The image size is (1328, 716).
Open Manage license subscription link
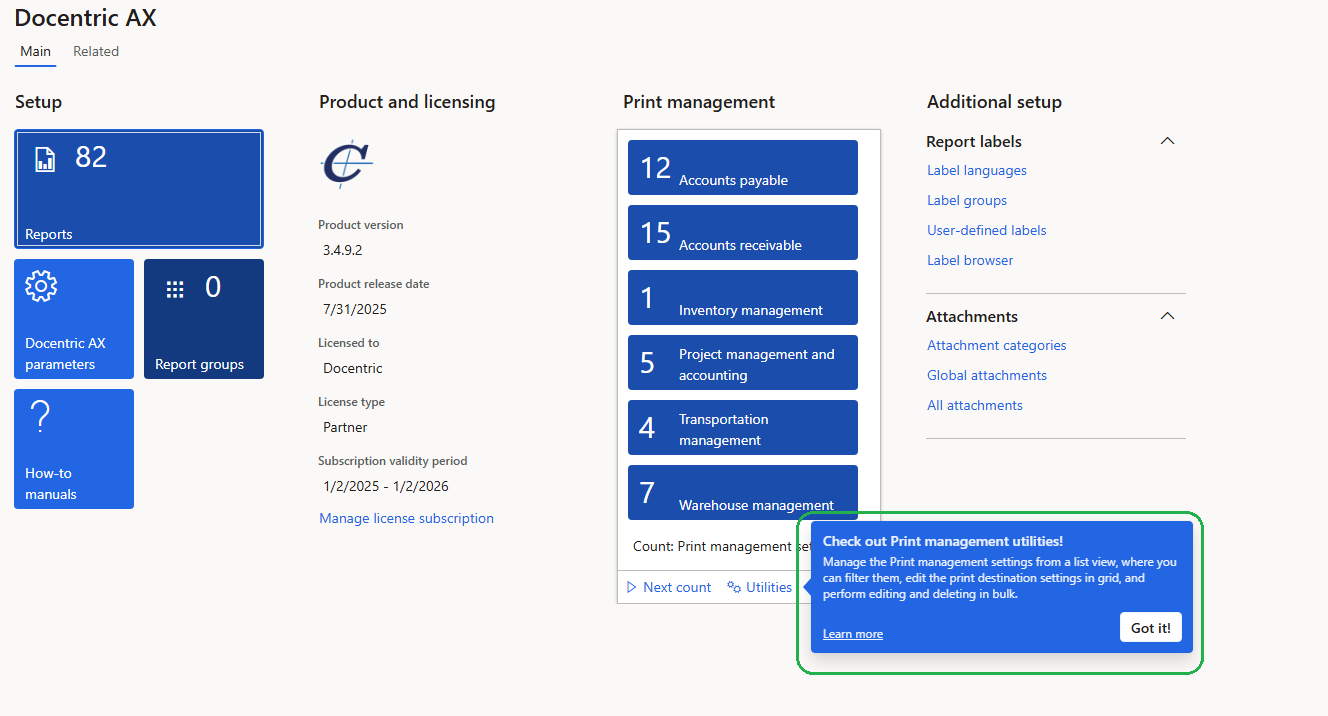[406, 518]
